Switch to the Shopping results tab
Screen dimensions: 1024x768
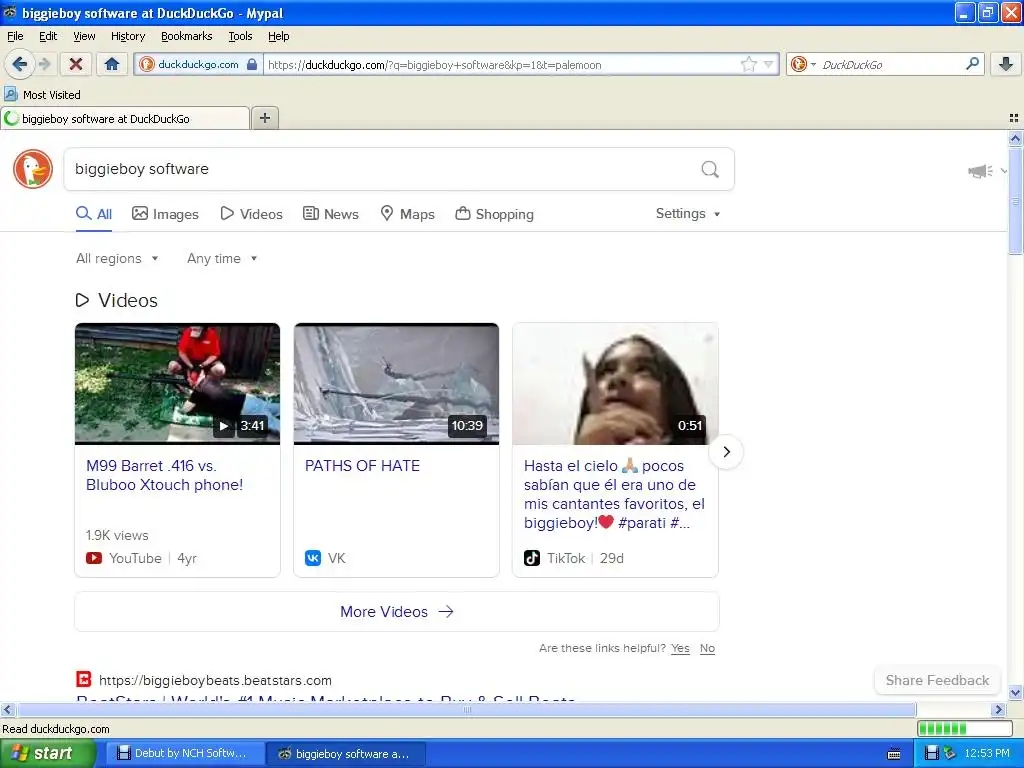[494, 214]
